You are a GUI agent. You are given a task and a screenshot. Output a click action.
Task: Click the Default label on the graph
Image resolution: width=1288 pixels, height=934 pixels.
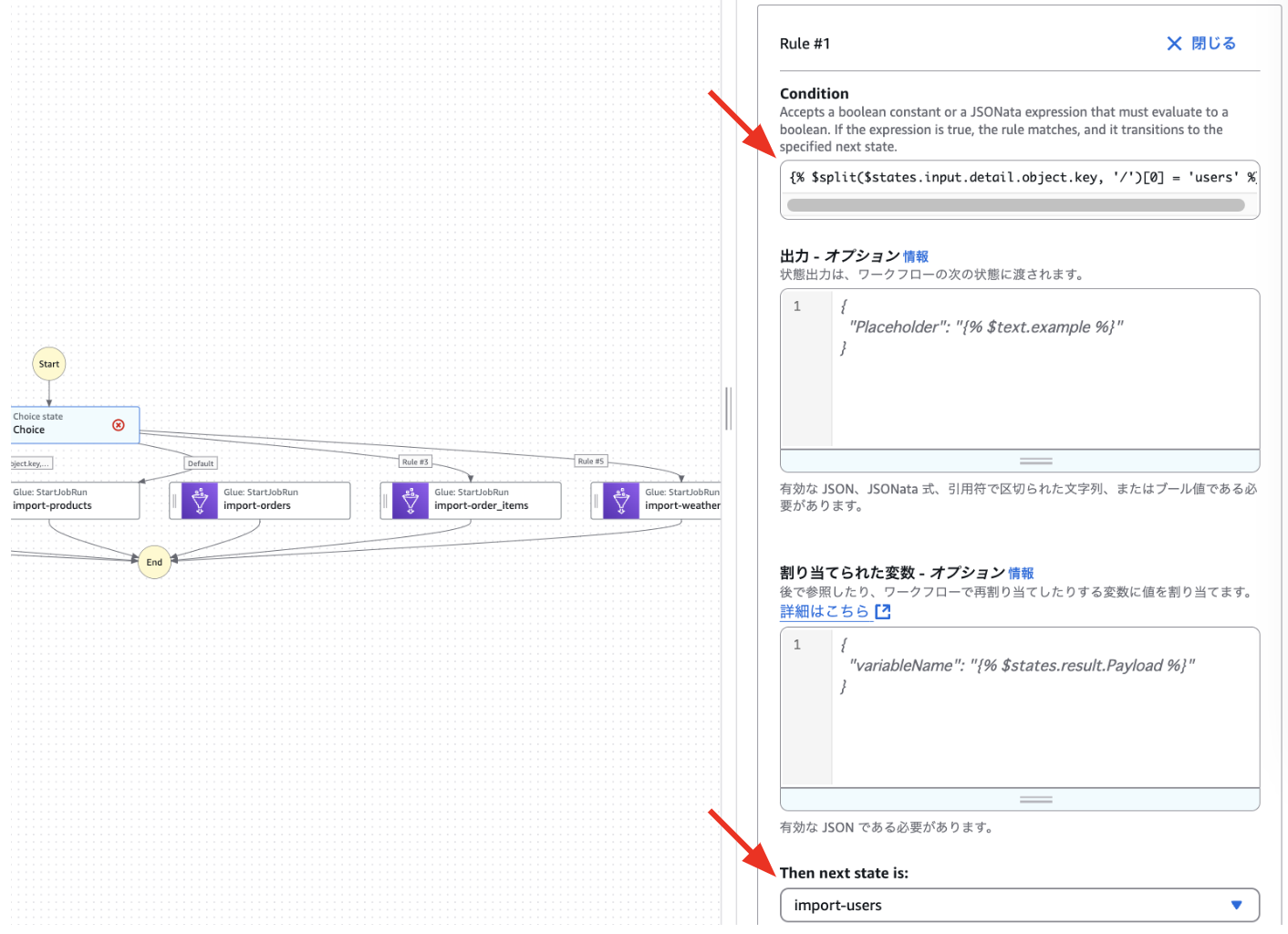point(201,463)
